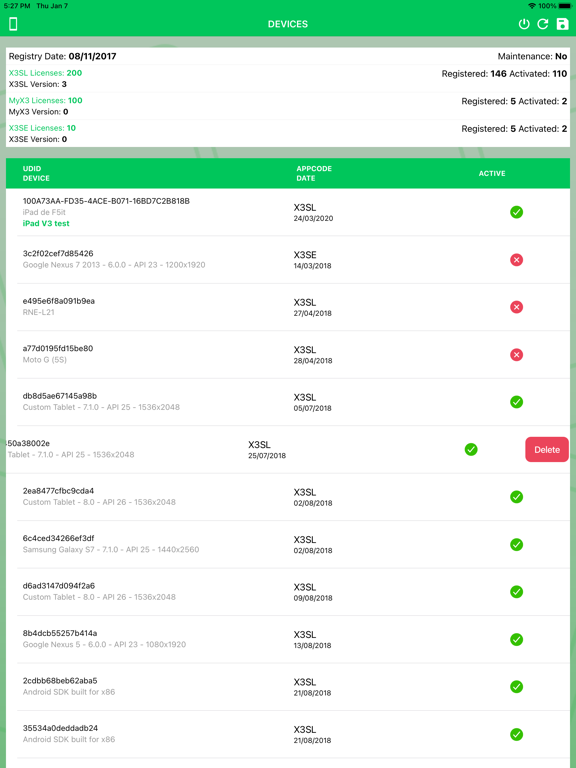Toggle active status for Samsung Galaxy S7

tap(516, 544)
